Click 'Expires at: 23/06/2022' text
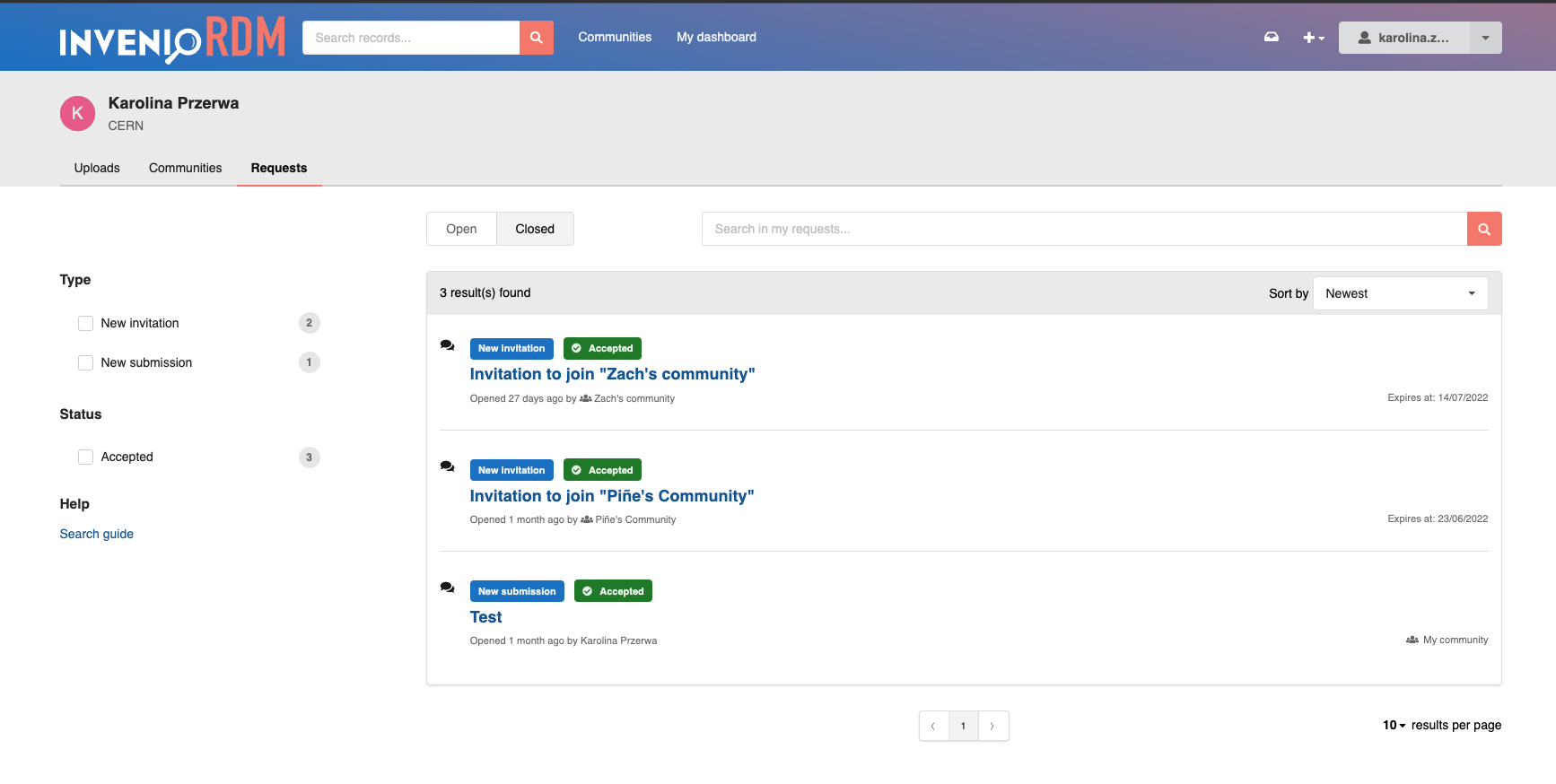 point(1438,518)
